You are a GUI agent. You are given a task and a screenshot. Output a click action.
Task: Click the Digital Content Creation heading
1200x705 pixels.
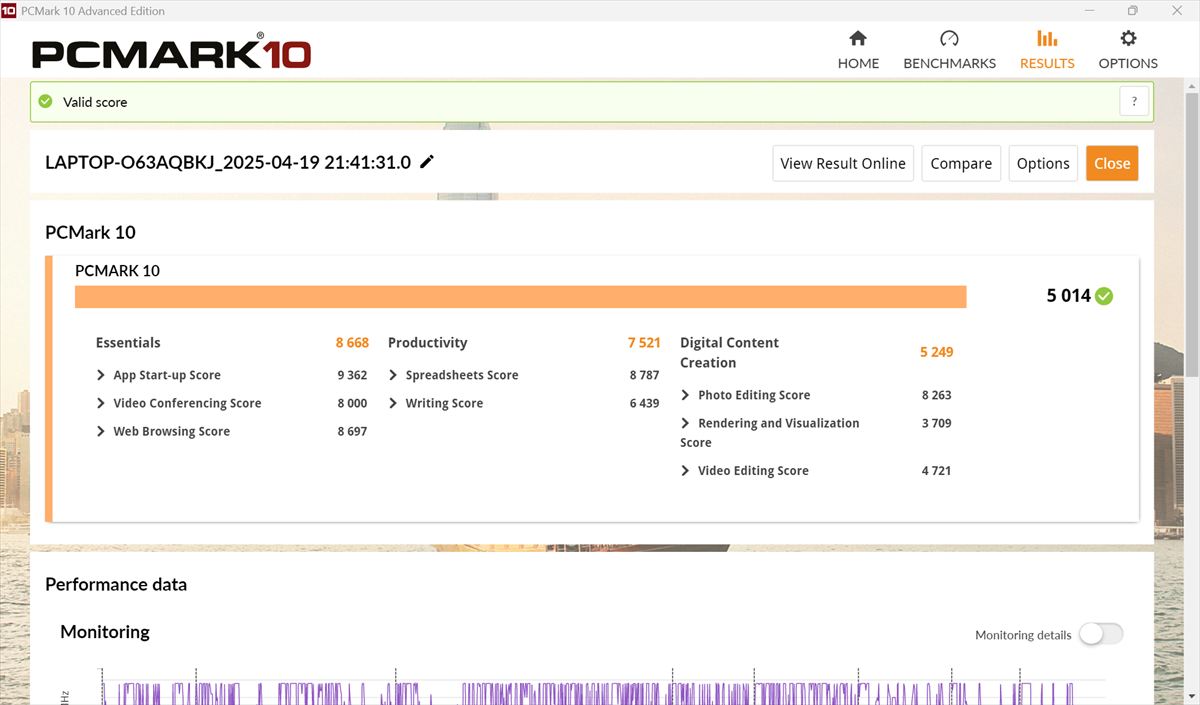click(729, 352)
